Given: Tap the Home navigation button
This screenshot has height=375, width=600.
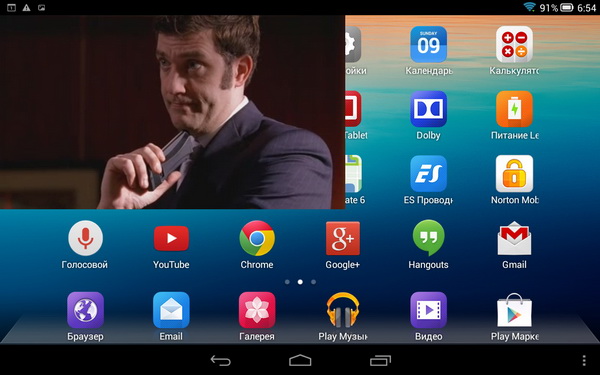Looking at the screenshot, I should pos(300,360).
